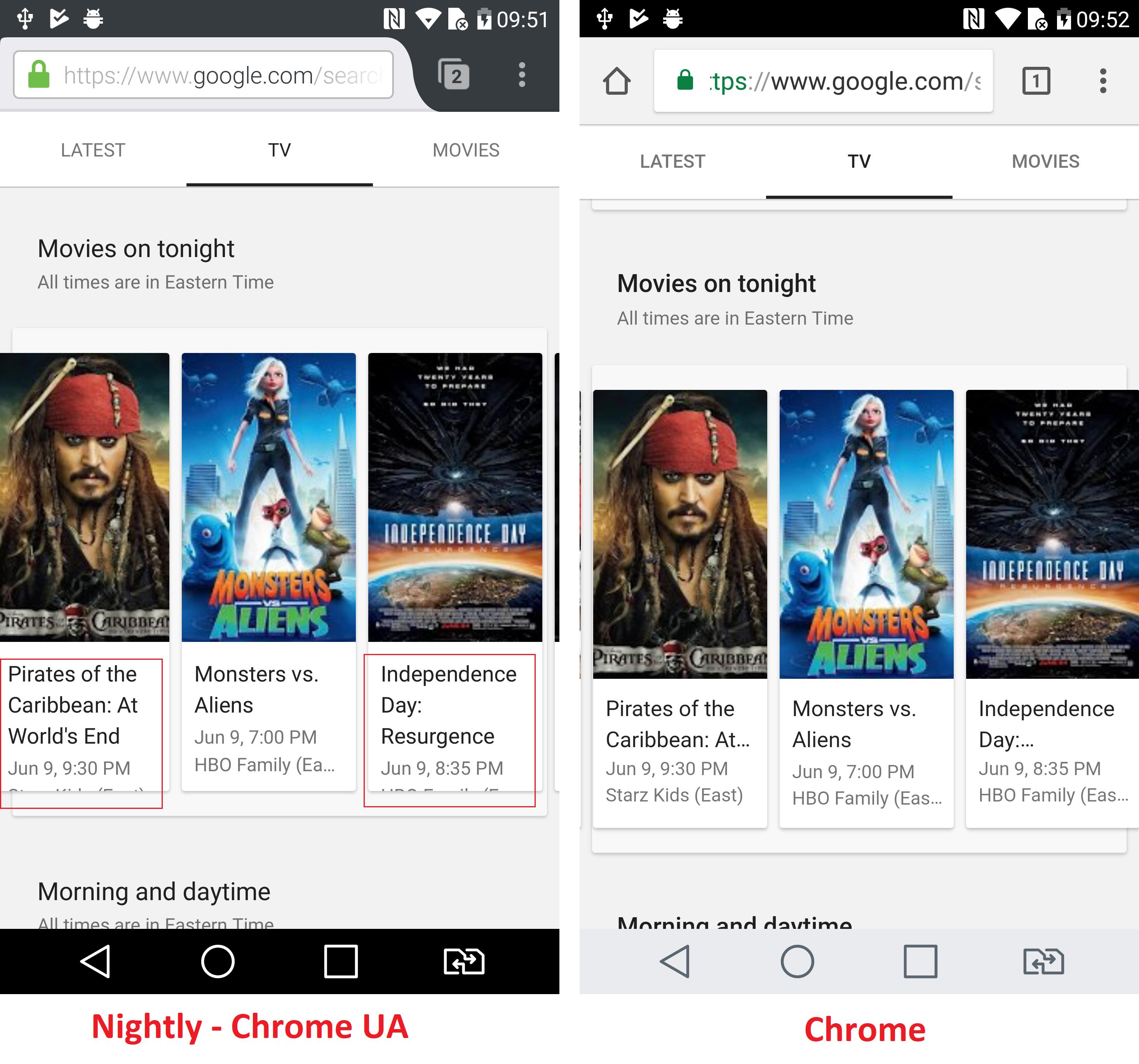Tap the green padlock in Chrome's address bar
The width and height of the screenshot is (1139, 1064).
(x=684, y=80)
